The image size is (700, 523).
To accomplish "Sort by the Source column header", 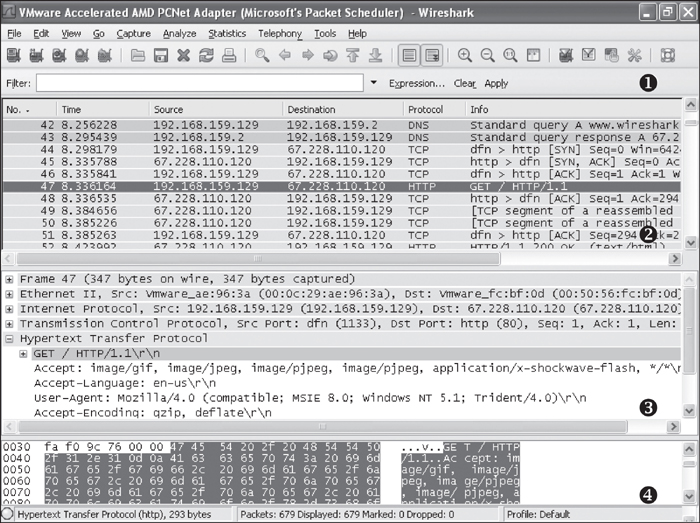I will point(216,109).
